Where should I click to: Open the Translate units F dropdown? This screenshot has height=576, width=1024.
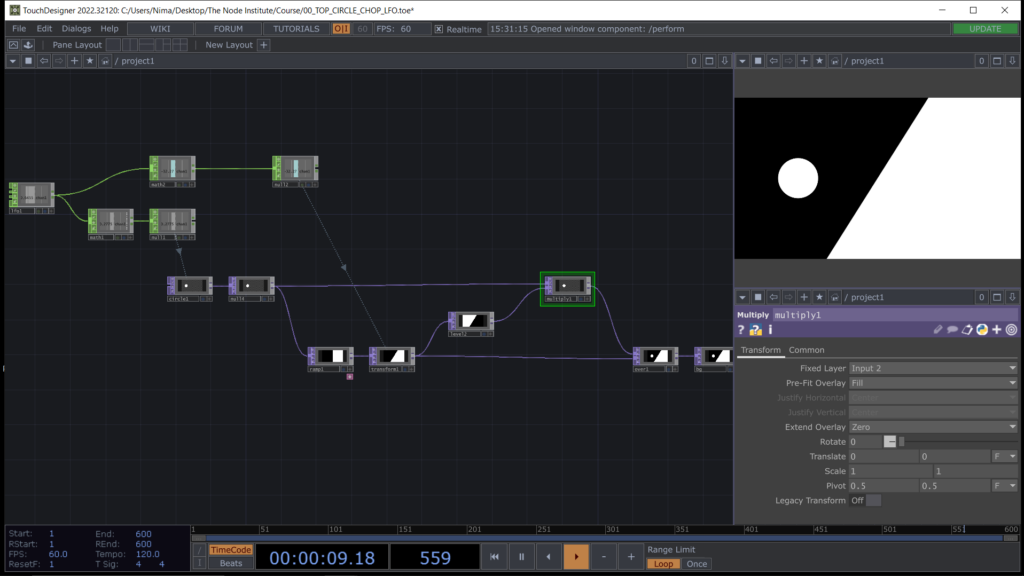tap(1004, 456)
